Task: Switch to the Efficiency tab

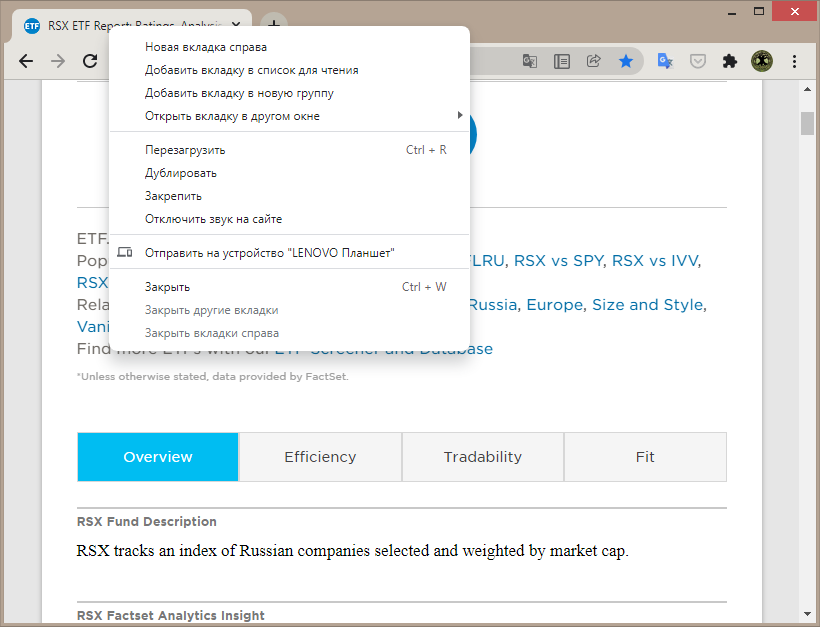Action: coord(320,457)
